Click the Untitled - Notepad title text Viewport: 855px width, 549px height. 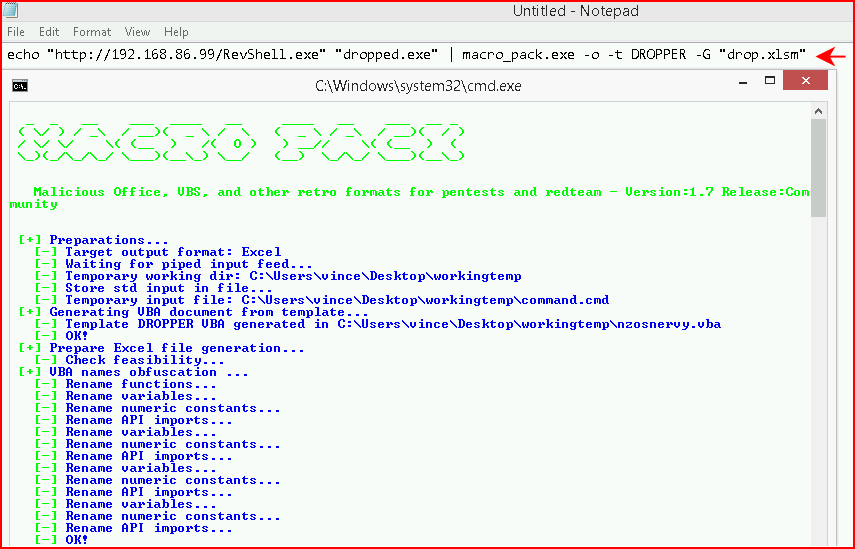[x=576, y=11]
